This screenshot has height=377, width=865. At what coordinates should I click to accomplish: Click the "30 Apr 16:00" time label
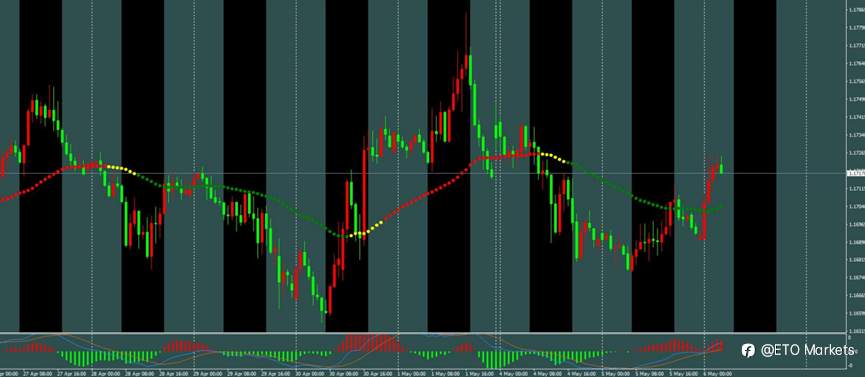[378, 374]
